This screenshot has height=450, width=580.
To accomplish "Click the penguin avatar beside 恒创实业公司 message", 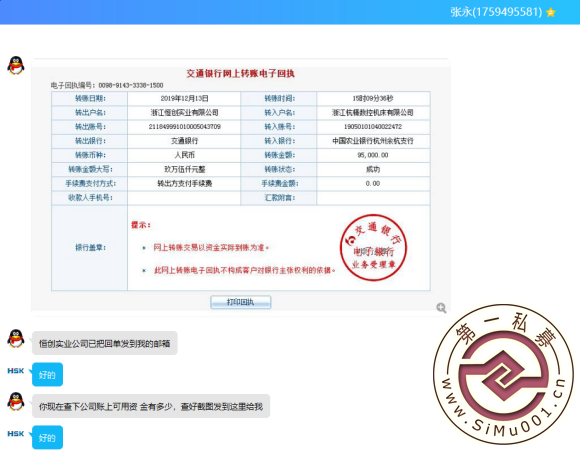I will point(16,338).
